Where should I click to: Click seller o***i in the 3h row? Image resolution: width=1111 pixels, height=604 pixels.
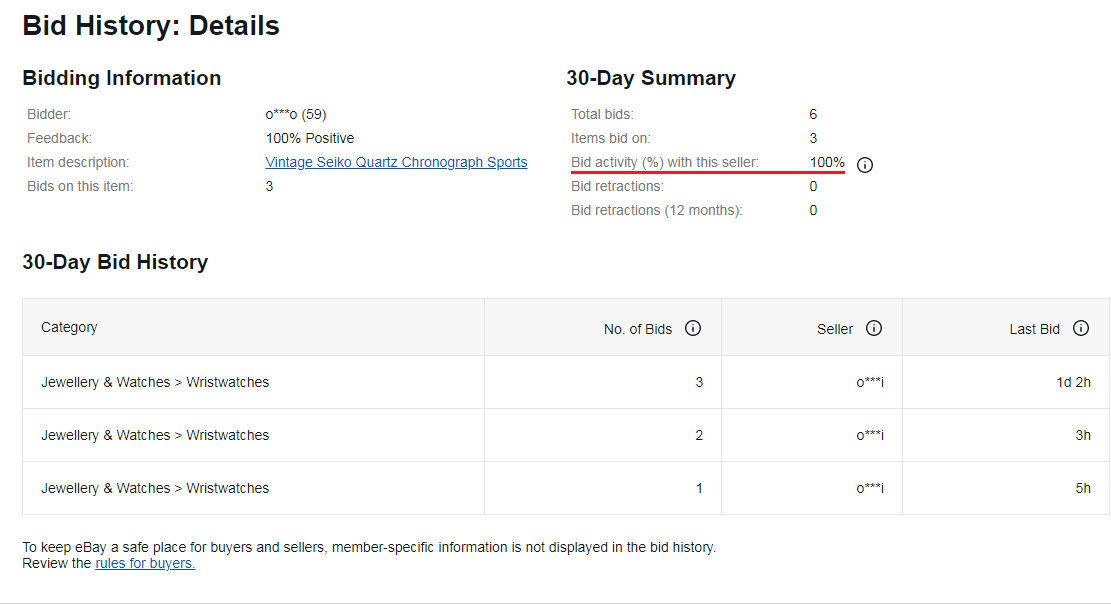click(870, 435)
